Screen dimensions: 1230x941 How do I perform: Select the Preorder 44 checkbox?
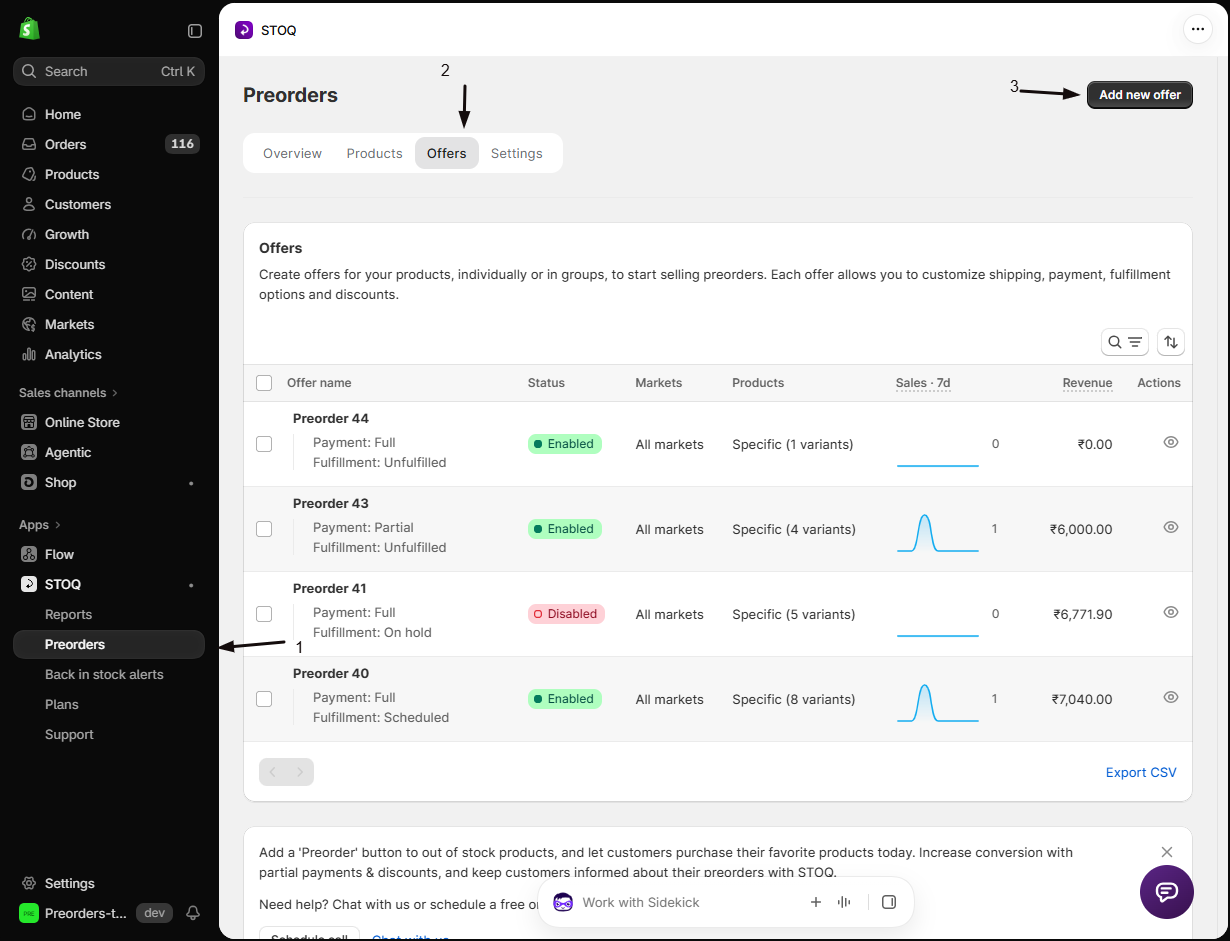coord(264,444)
